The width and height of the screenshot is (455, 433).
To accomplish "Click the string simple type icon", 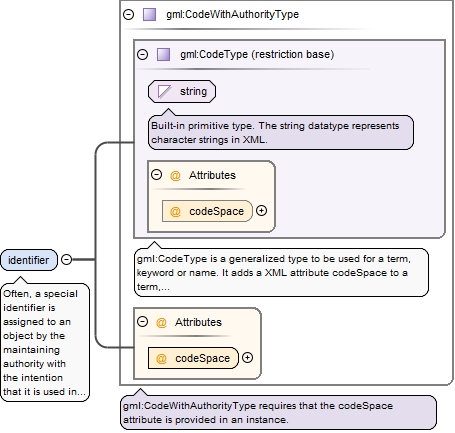I will click(165, 91).
